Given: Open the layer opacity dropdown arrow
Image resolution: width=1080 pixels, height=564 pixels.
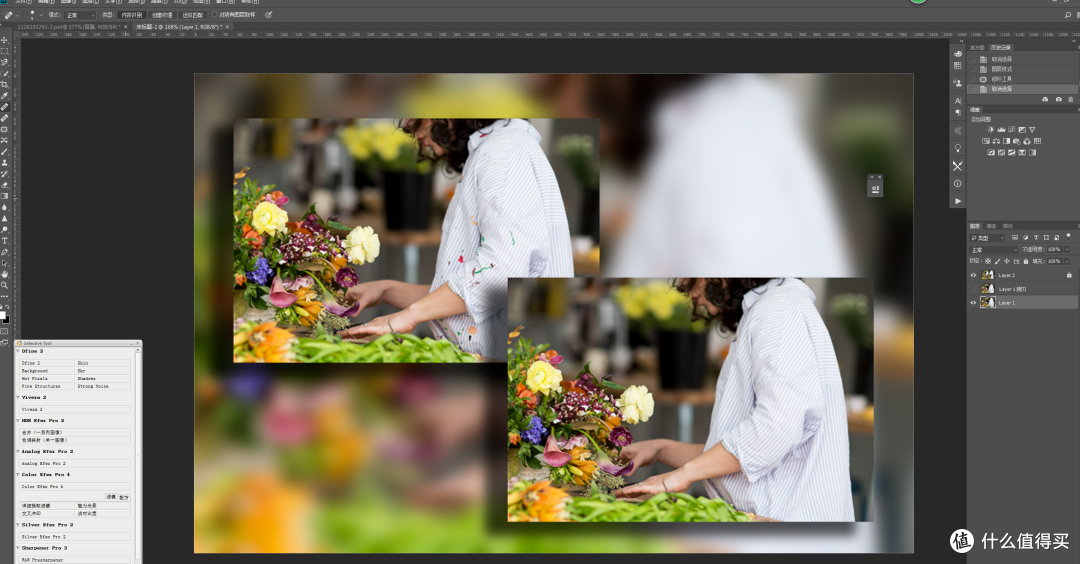Looking at the screenshot, I should [x=1067, y=249].
